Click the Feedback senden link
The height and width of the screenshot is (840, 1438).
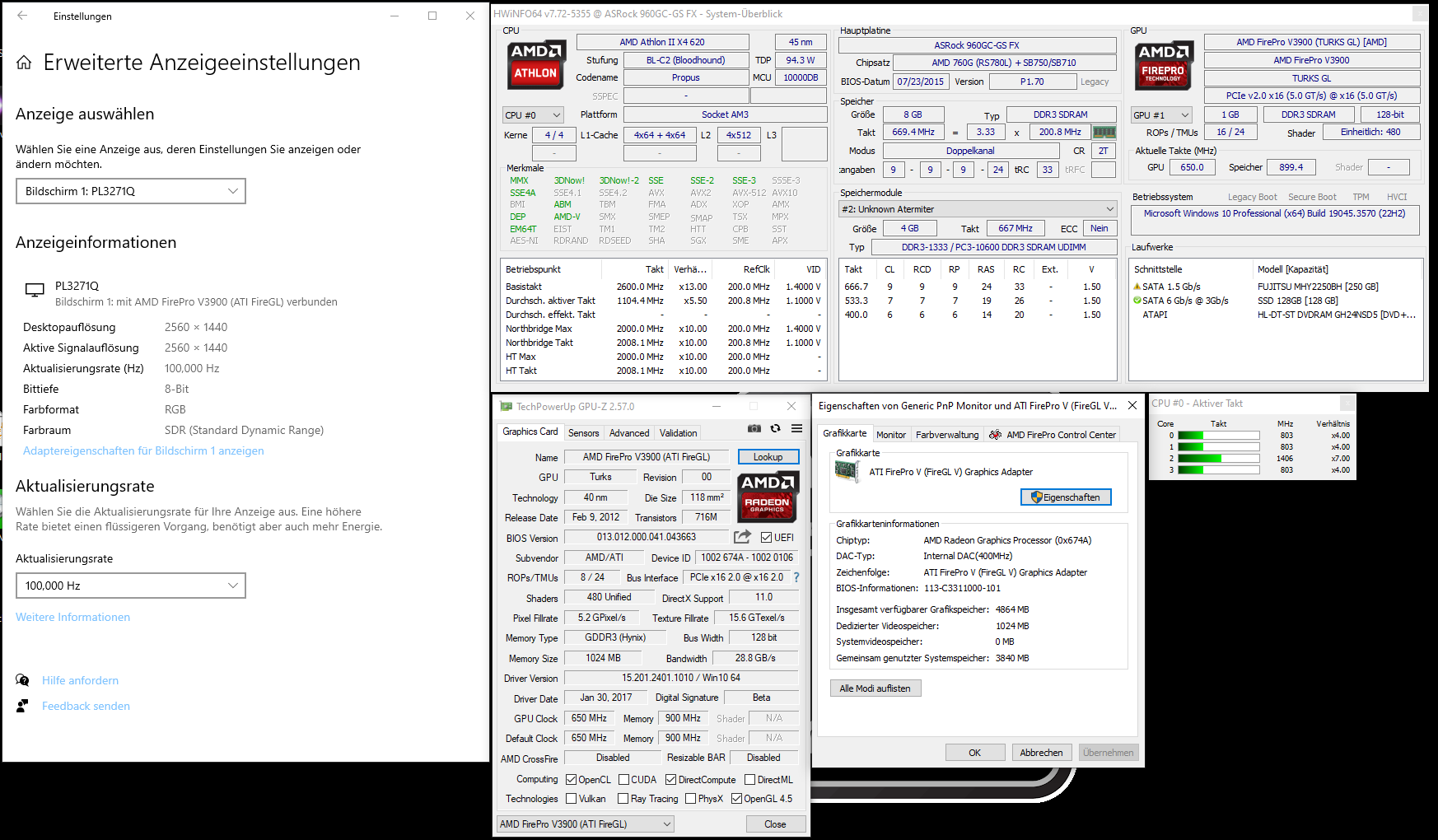86,706
